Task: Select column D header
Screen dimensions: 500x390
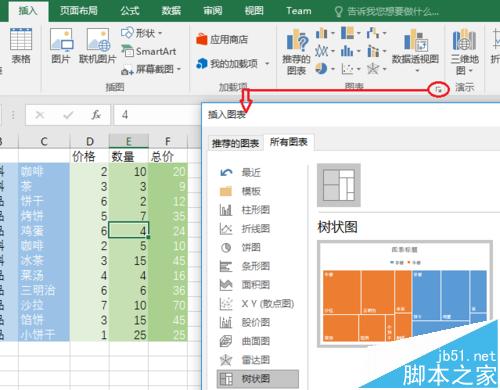Action: (x=90, y=141)
